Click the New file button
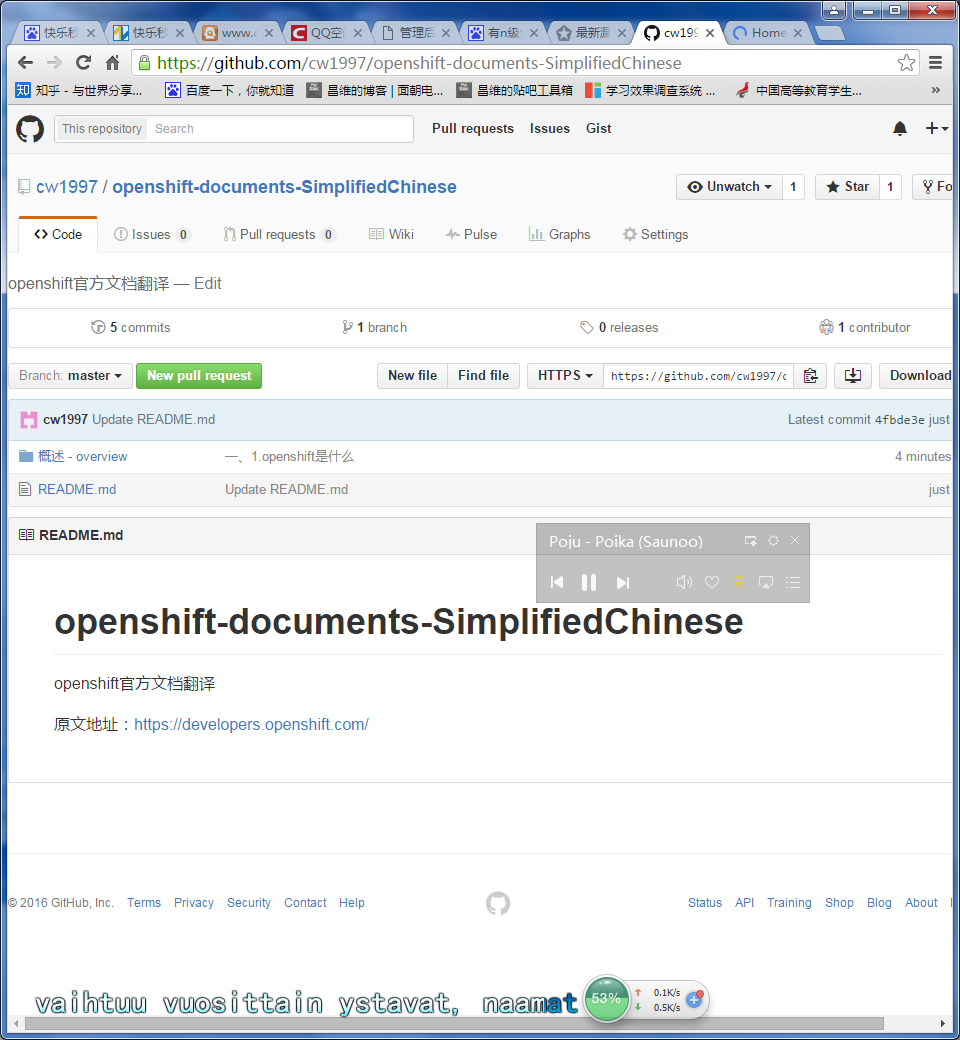 tap(413, 376)
